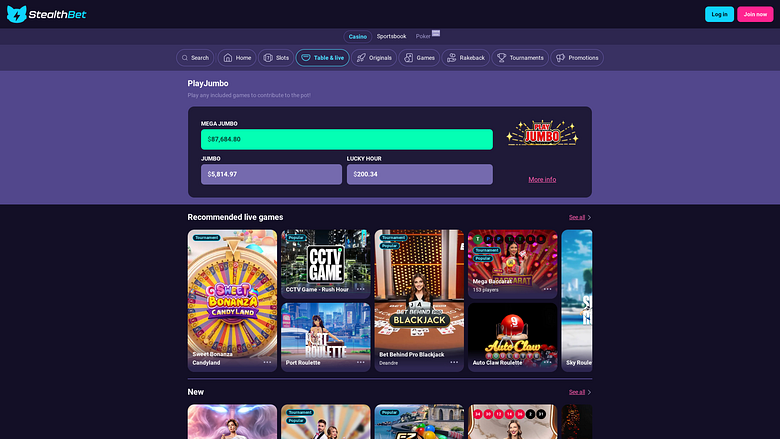Open the Slots category
The width and height of the screenshot is (780, 439).
tap(276, 58)
